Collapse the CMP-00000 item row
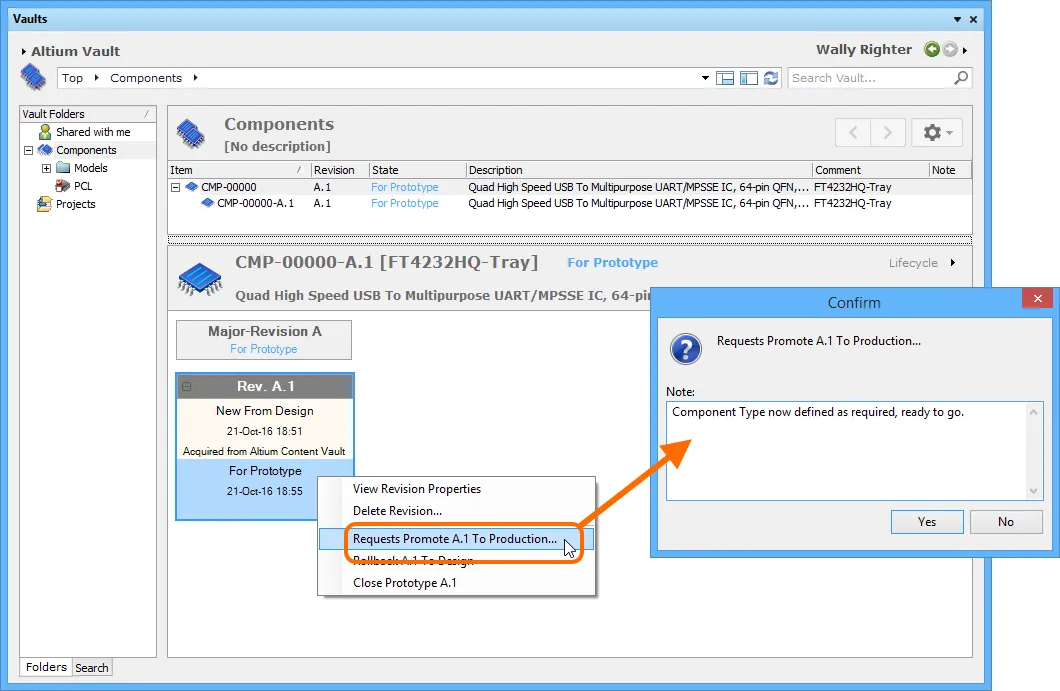The image size is (1060, 691). point(176,187)
